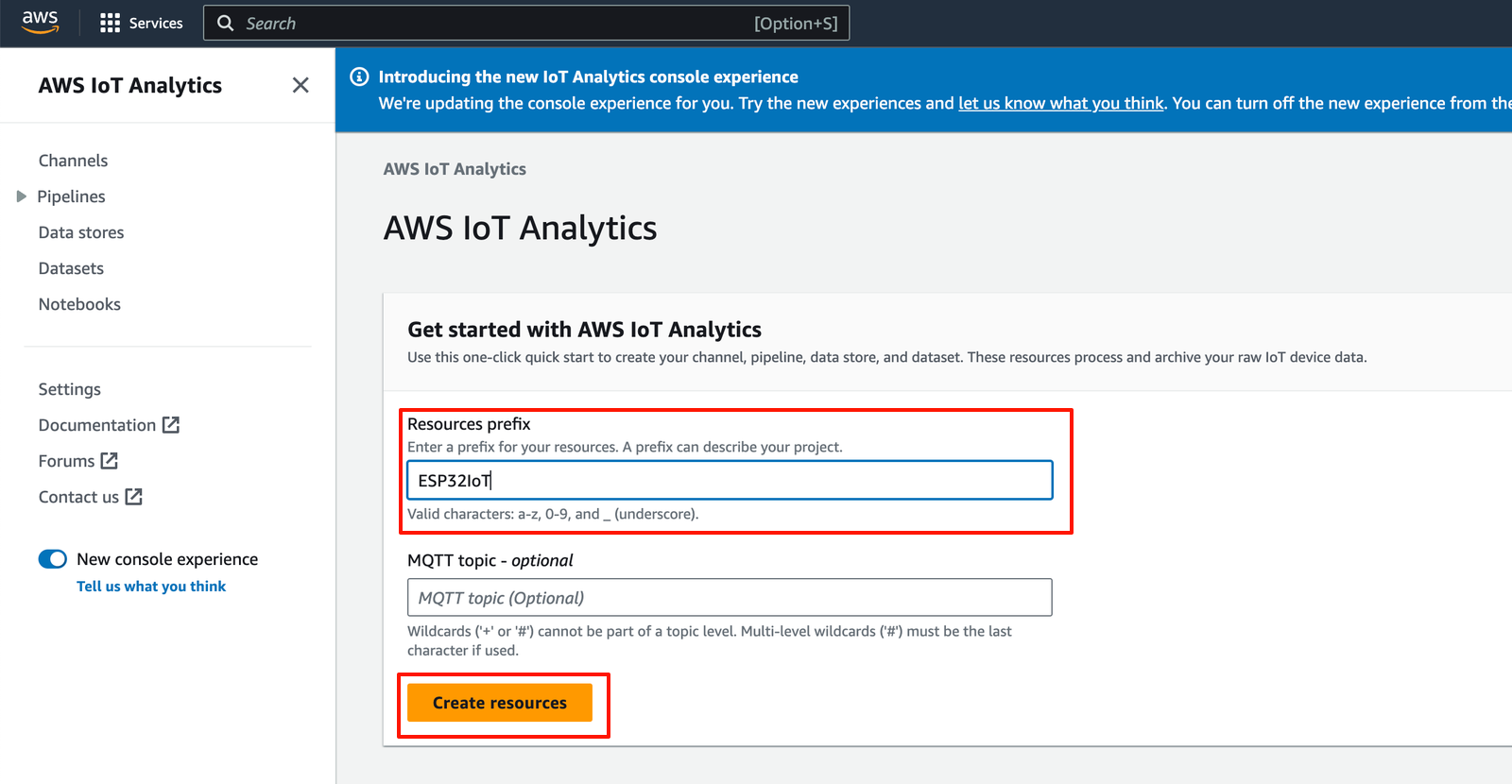Screen dimensions: 1512x784
Task: Open the Documentation link
Action: (x=97, y=425)
